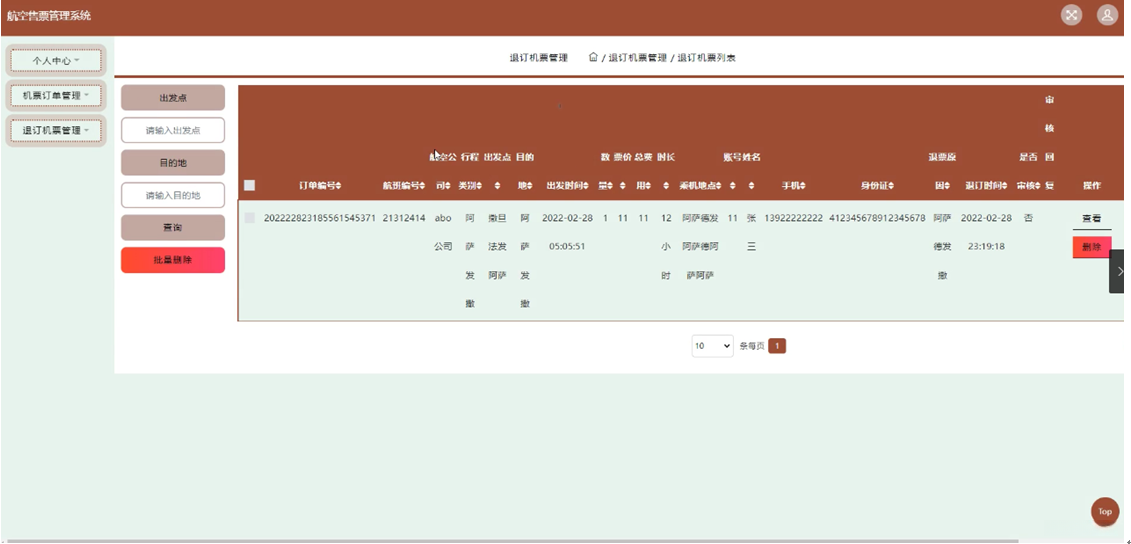The image size is (1131, 544).
Task: Sort by 订单编号 column sort icon
Action: [338, 185]
